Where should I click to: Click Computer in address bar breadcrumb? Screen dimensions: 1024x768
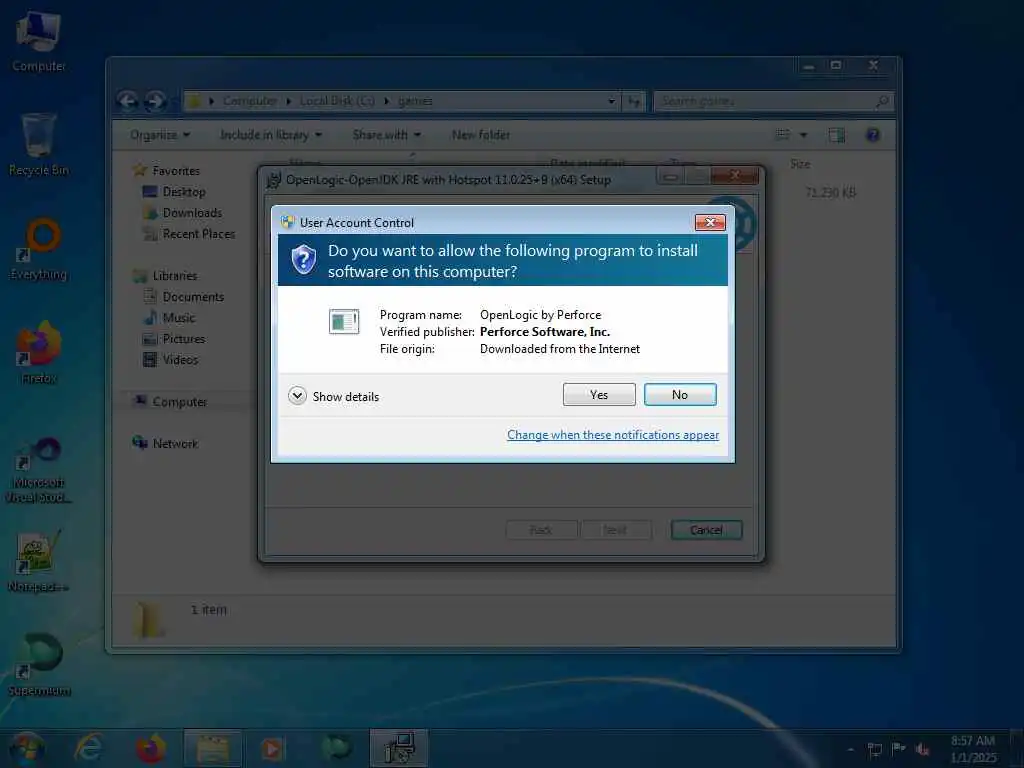click(x=250, y=101)
